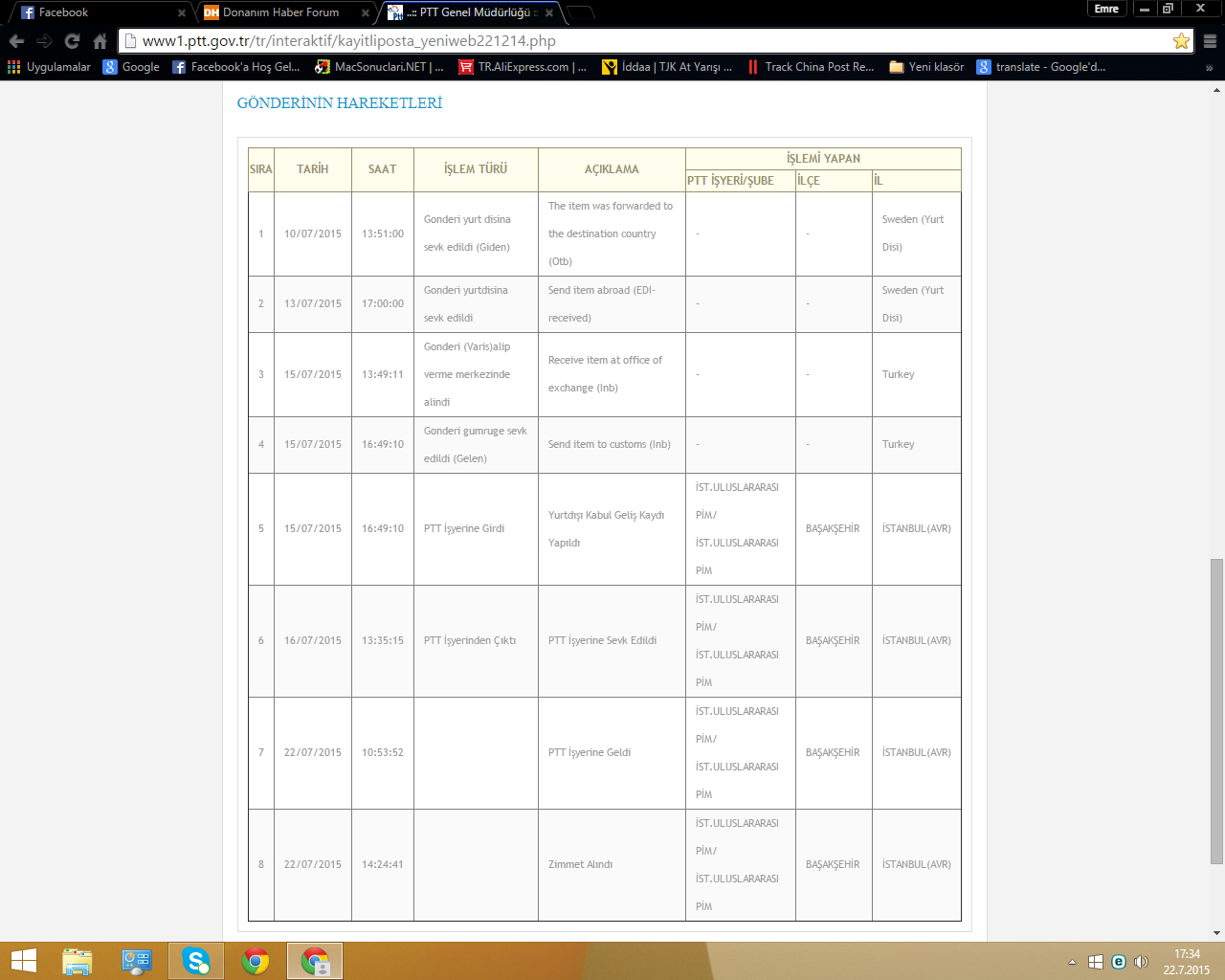Click the date 13/07/2015 cell

tap(312, 303)
